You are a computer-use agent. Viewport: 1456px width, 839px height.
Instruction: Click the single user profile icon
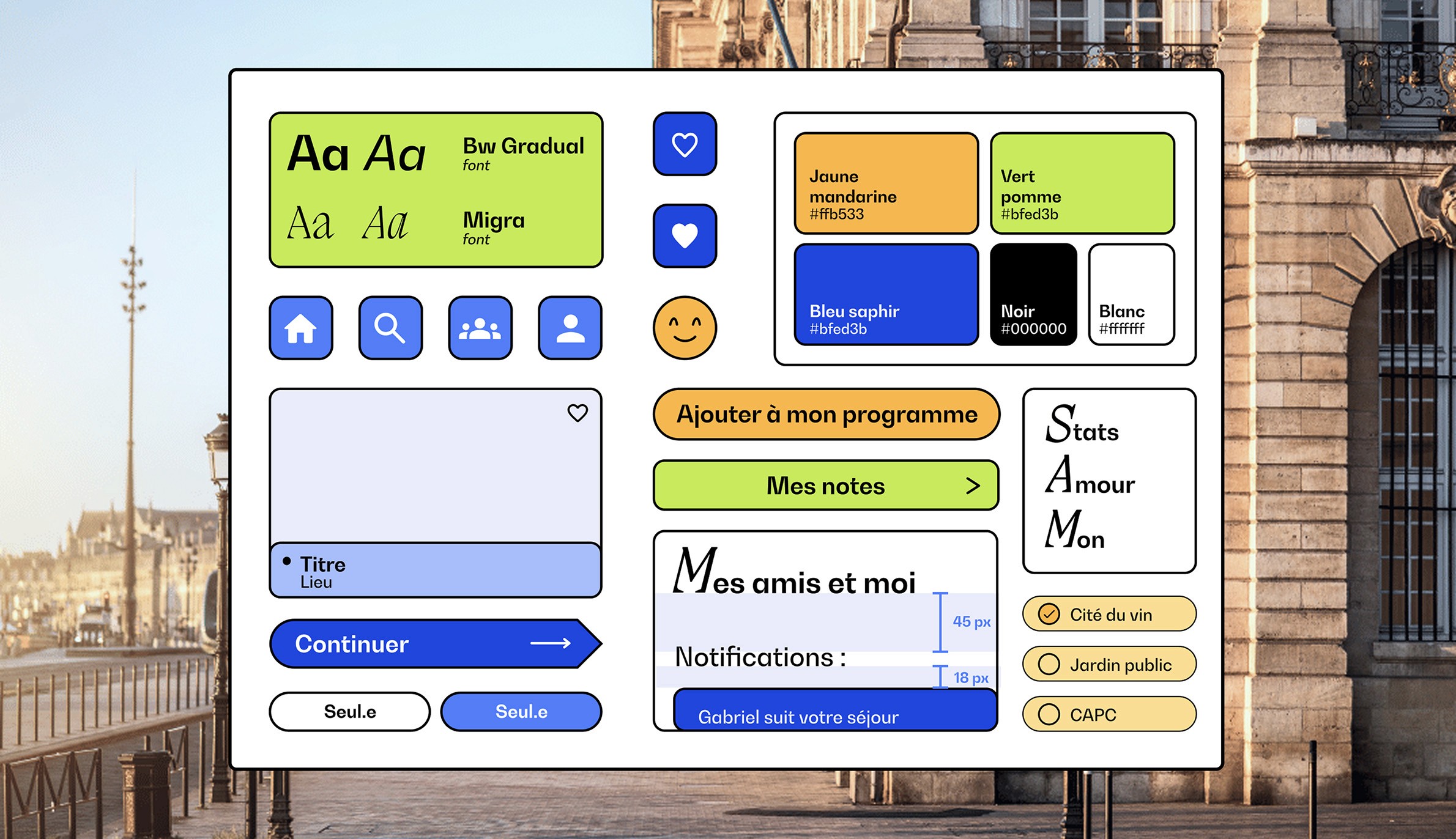pyautogui.click(x=570, y=328)
